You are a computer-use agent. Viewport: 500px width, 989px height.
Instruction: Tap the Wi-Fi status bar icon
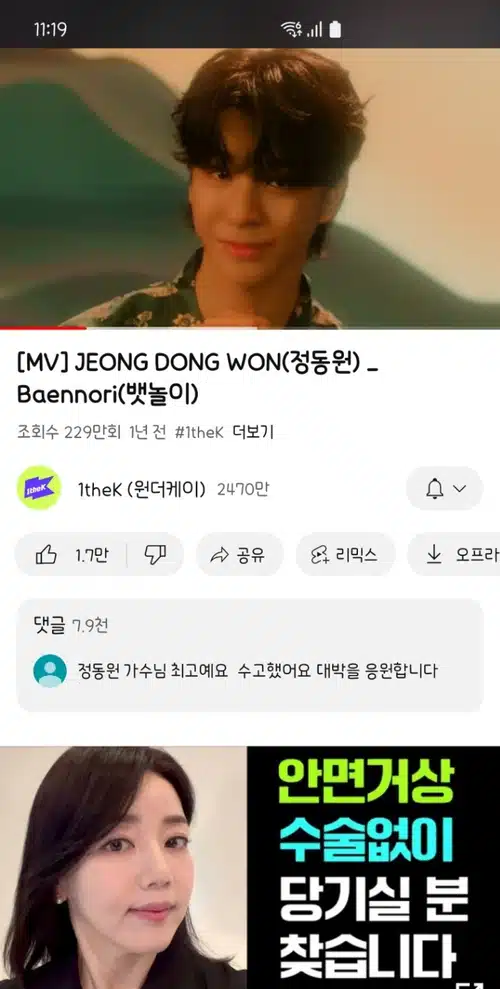click(x=291, y=29)
